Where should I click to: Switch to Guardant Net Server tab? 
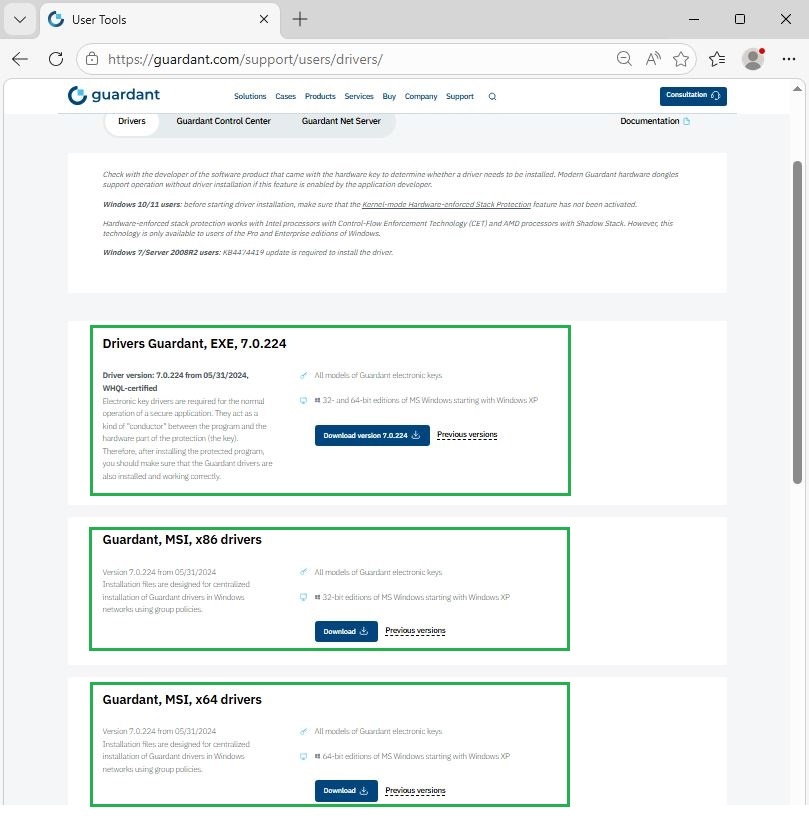pyautogui.click(x=341, y=121)
